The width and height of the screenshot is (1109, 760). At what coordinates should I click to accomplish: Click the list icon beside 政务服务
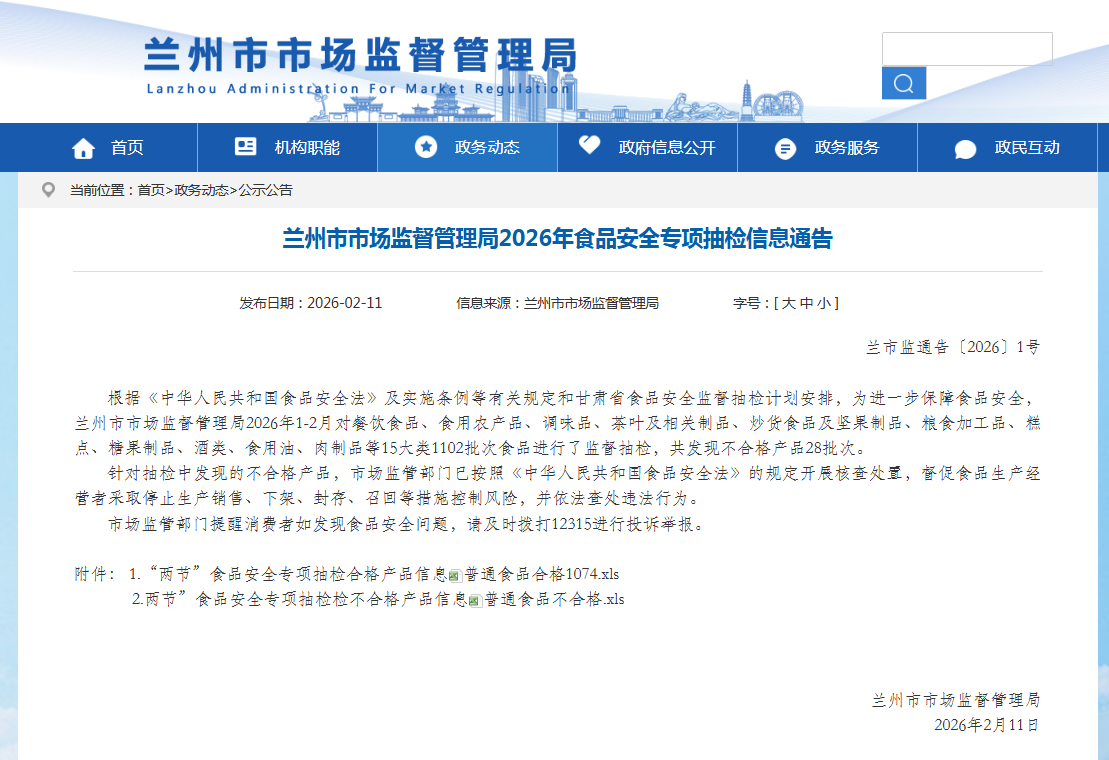[x=786, y=149]
